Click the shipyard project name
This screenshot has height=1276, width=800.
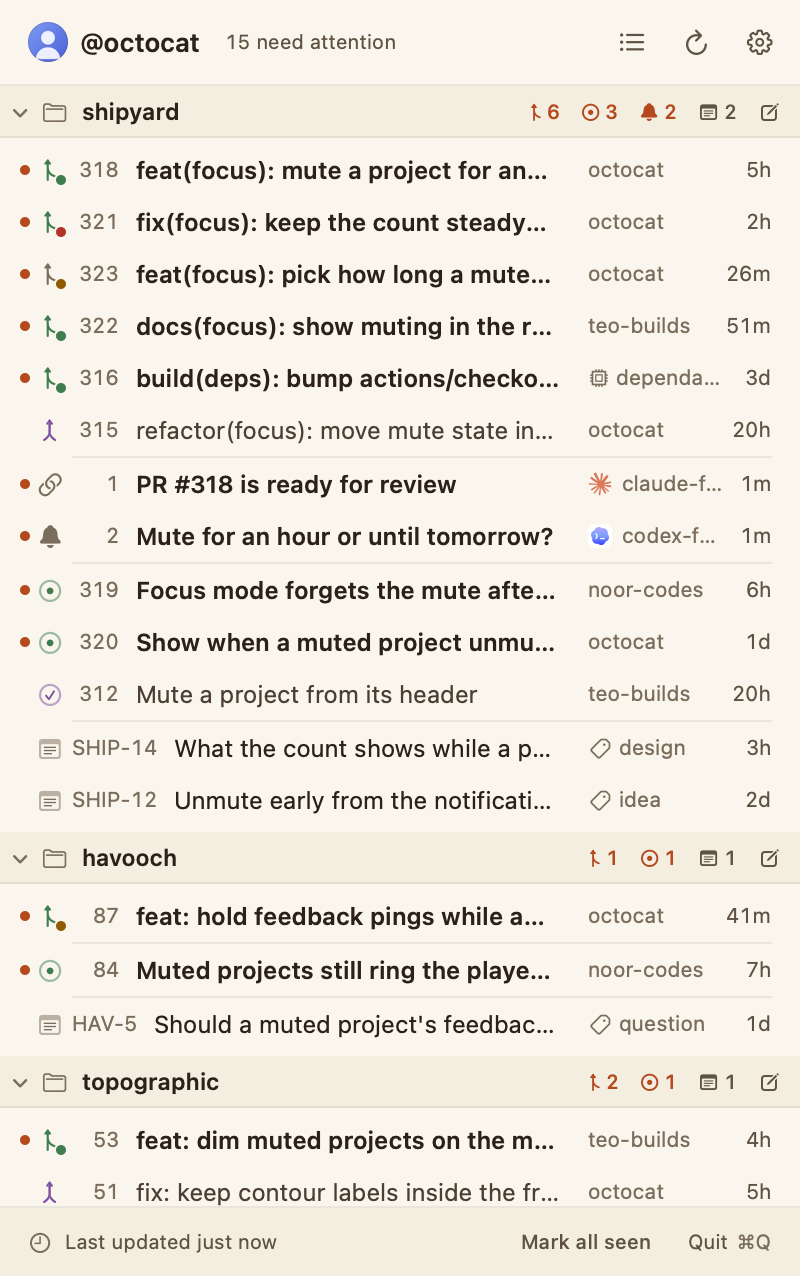click(x=130, y=112)
